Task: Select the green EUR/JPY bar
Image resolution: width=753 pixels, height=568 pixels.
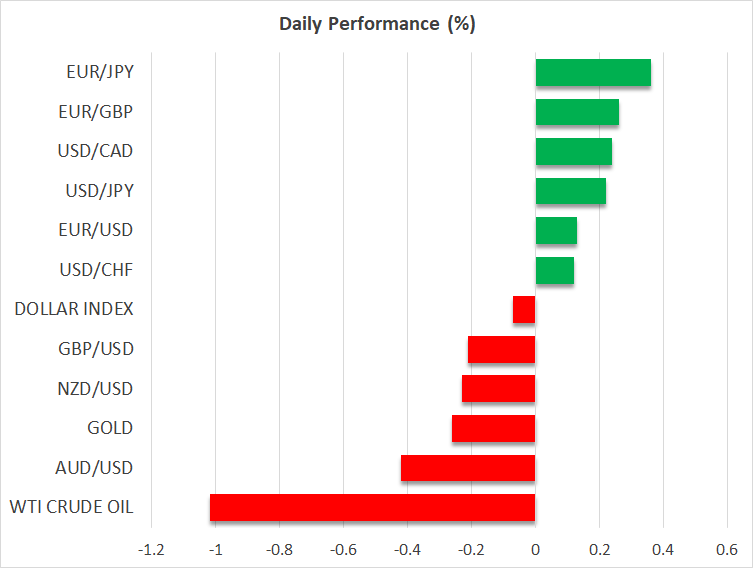Action: tap(593, 73)
